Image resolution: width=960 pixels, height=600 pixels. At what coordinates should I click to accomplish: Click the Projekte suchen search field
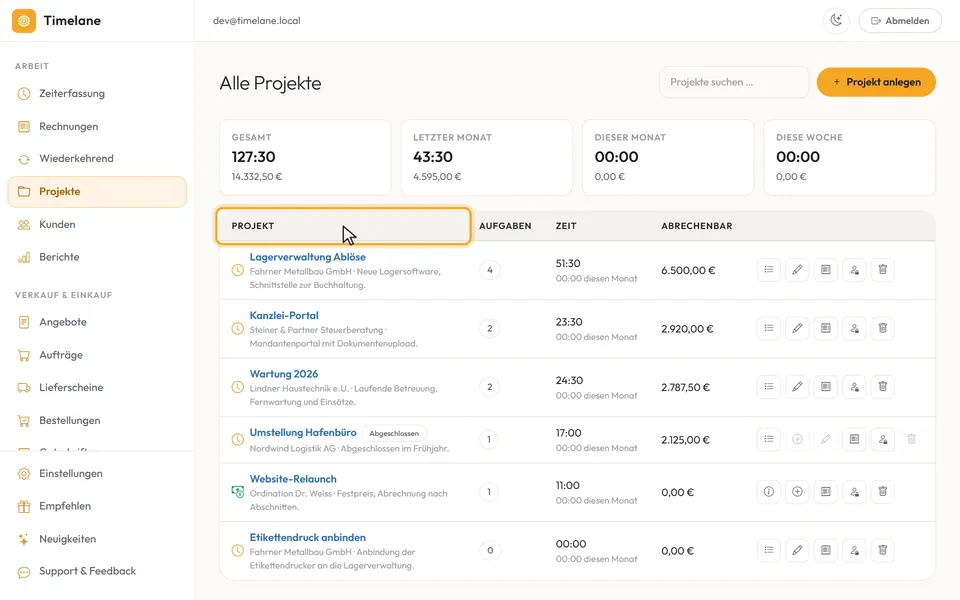[733, 82]
